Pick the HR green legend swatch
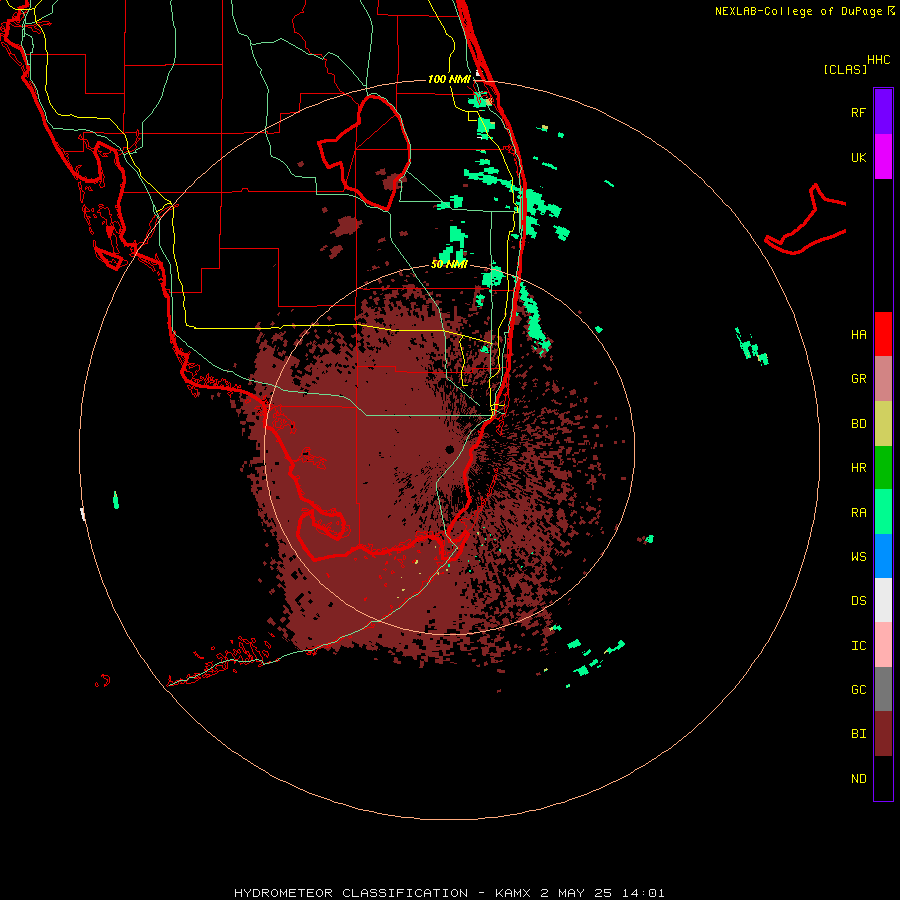900x900 pixels. 883,468
